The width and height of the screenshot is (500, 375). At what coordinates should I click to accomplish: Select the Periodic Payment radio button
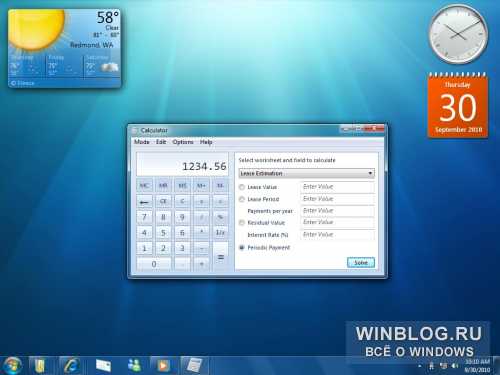click(x=242, y=247)
